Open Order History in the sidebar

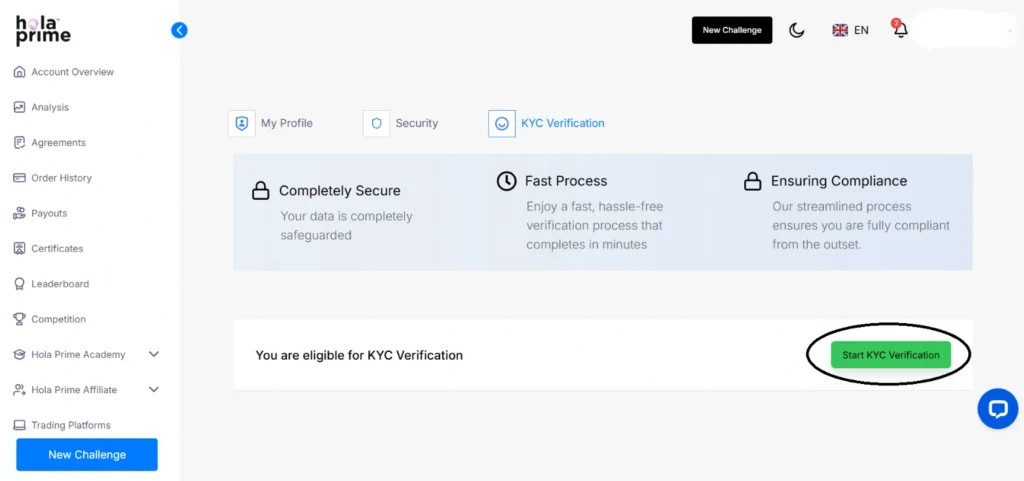coord(61,178)
